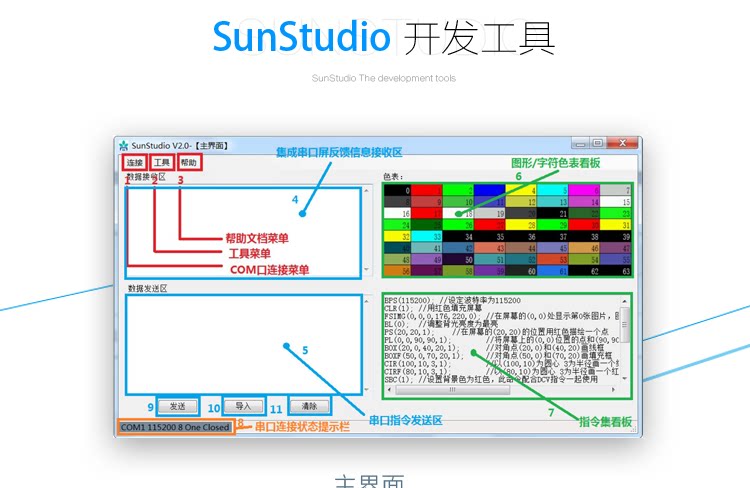Select orange-red color swatch 53
Viewport: 750px width, 488px height.
pos(553,260)
